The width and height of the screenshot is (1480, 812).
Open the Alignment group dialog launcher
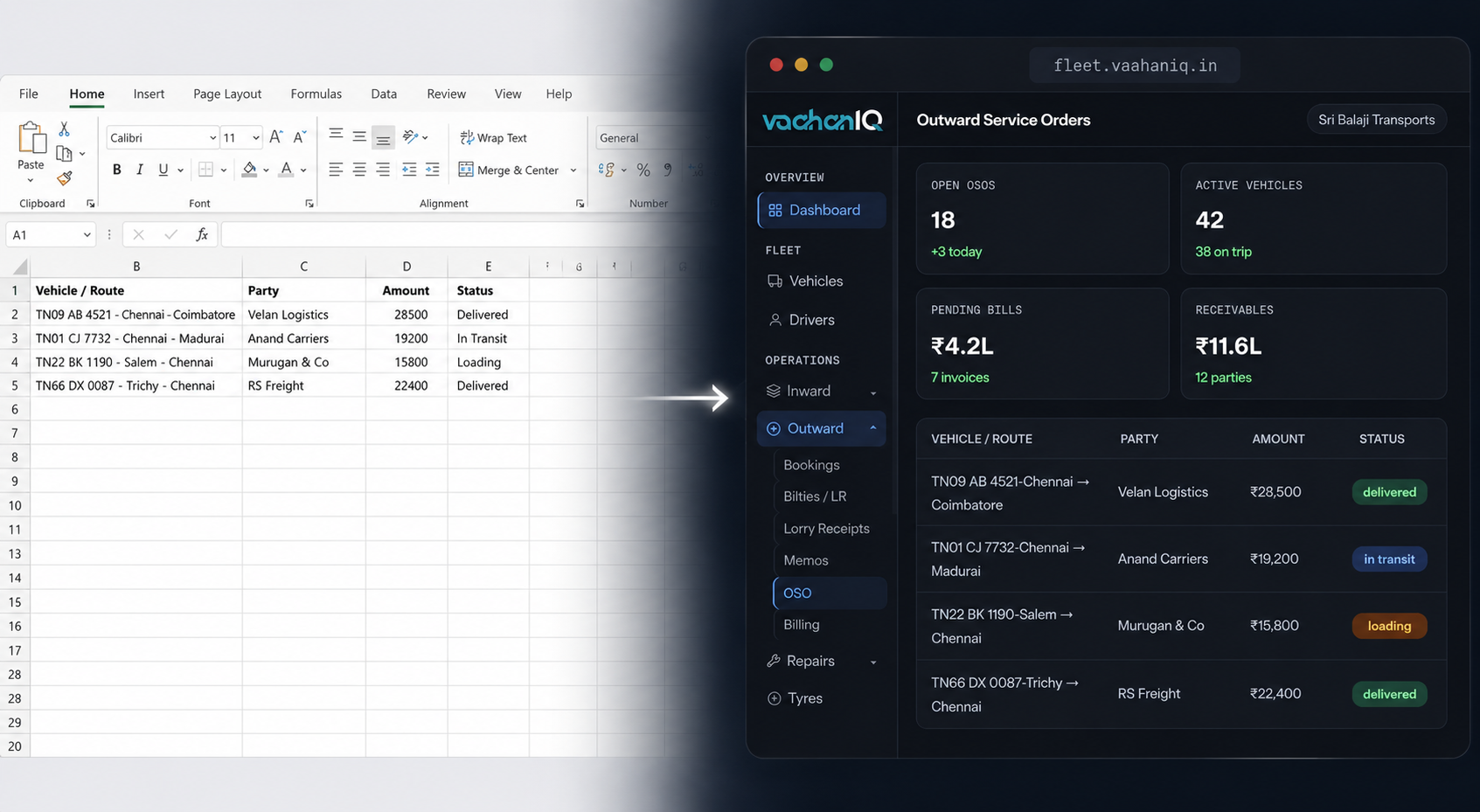point(580,204)
